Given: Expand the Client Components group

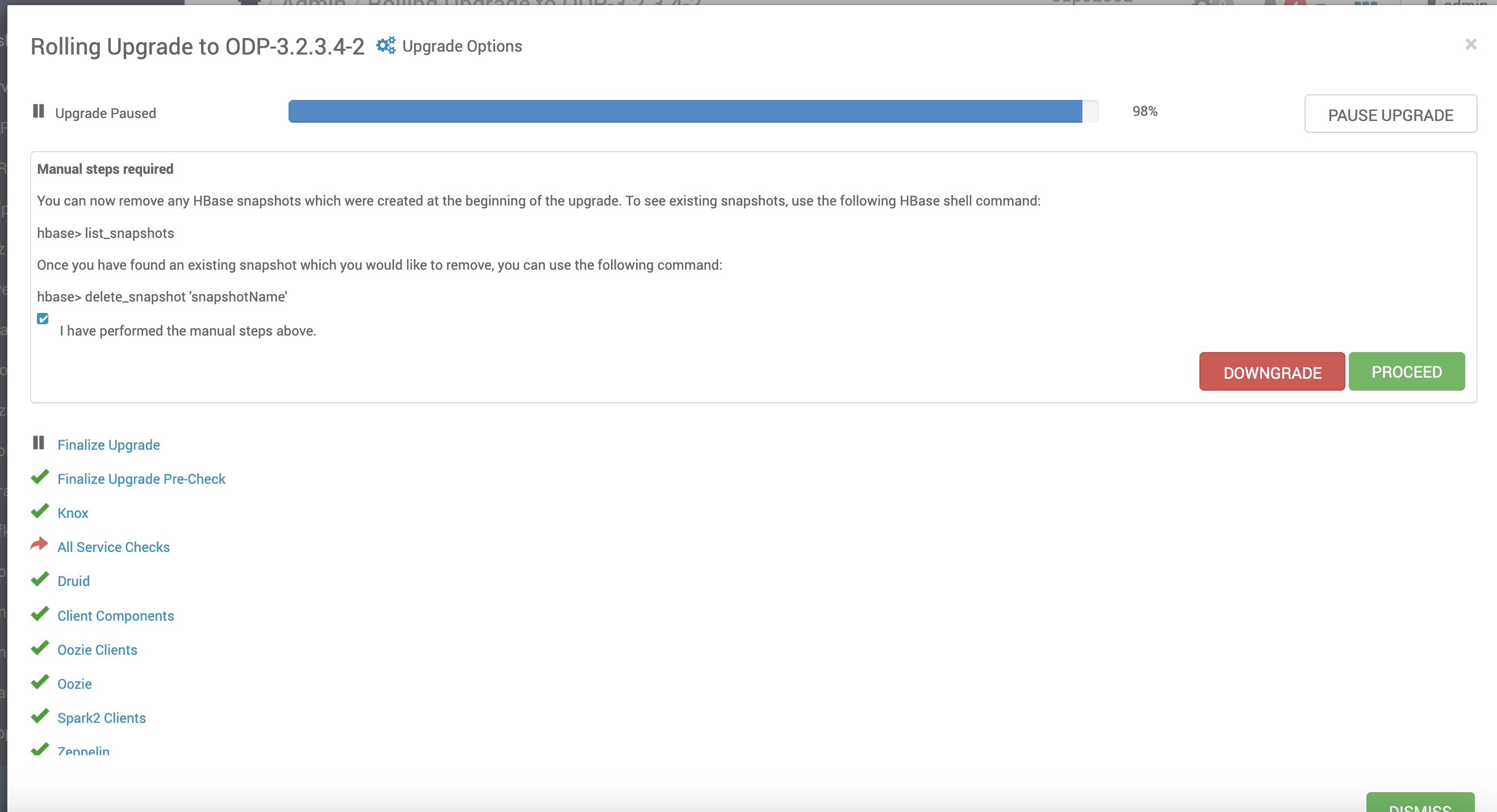Looking at the screenshot, I should click(116, 616).
